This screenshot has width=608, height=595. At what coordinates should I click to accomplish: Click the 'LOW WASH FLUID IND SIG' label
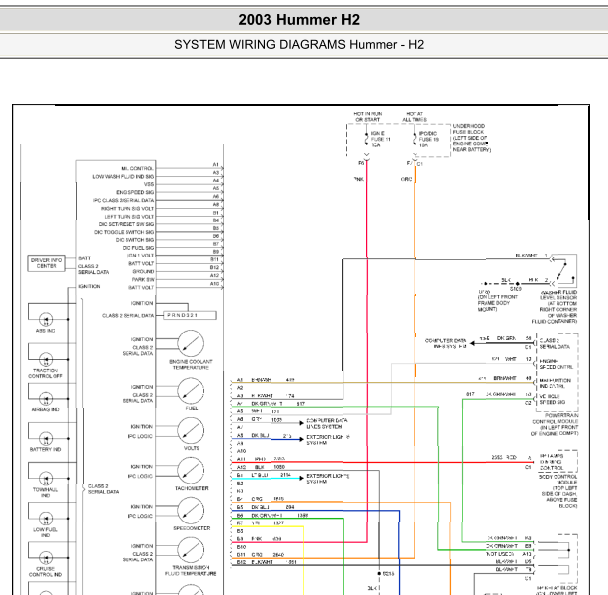coord(123,176)
